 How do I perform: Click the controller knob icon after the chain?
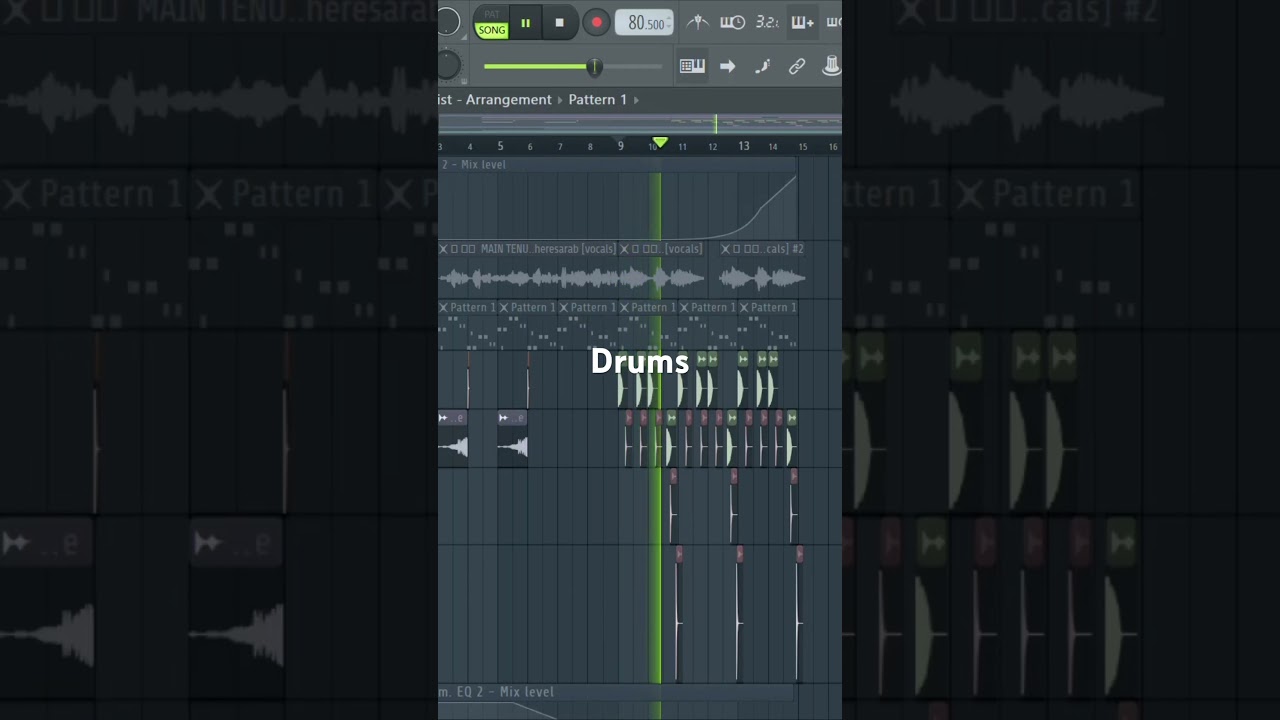click(x=831, y=66)
